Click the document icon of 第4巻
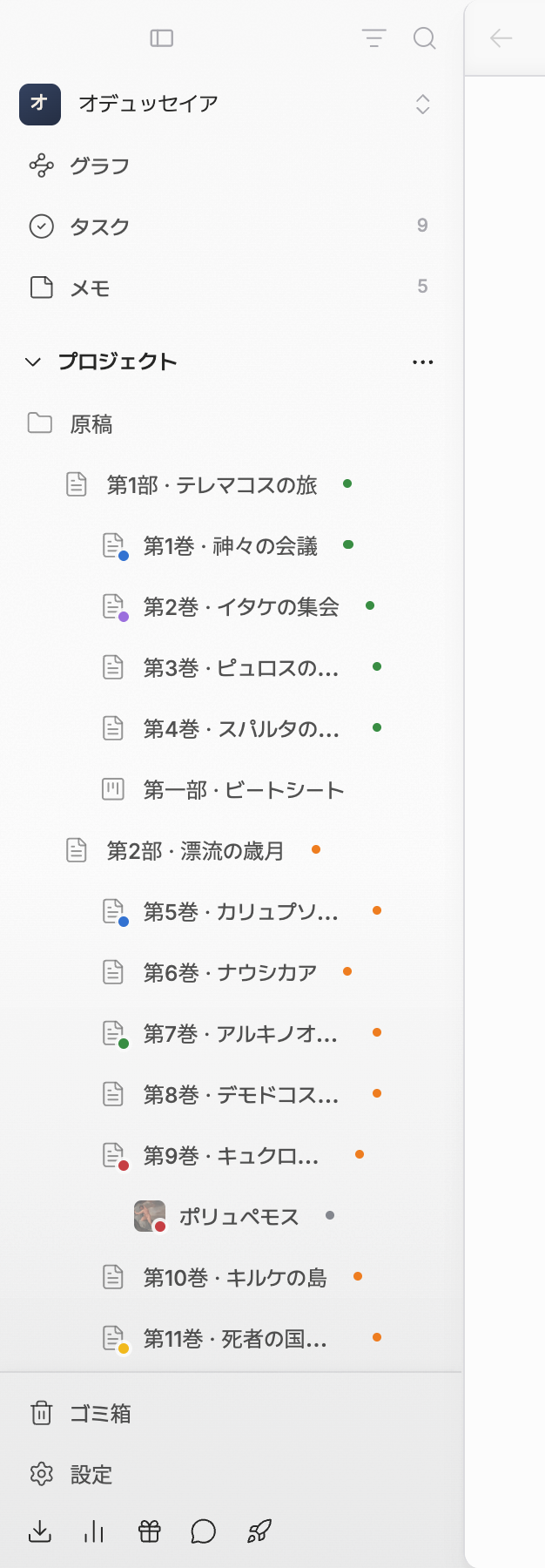 point(113,728)
